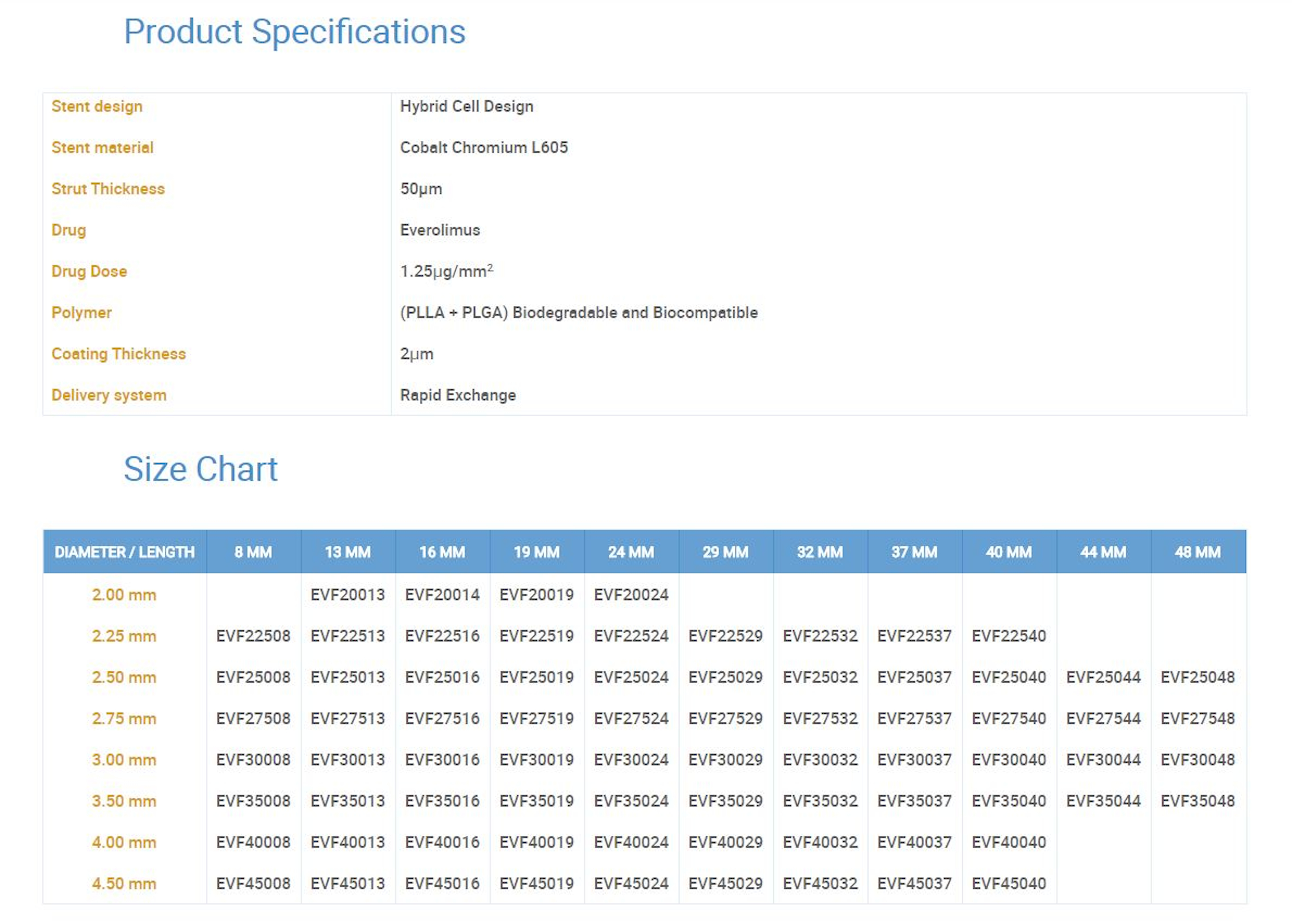Viewport: 1292px width, 924px height.
Task: Click the 32 MM column header
Action: 820,552
